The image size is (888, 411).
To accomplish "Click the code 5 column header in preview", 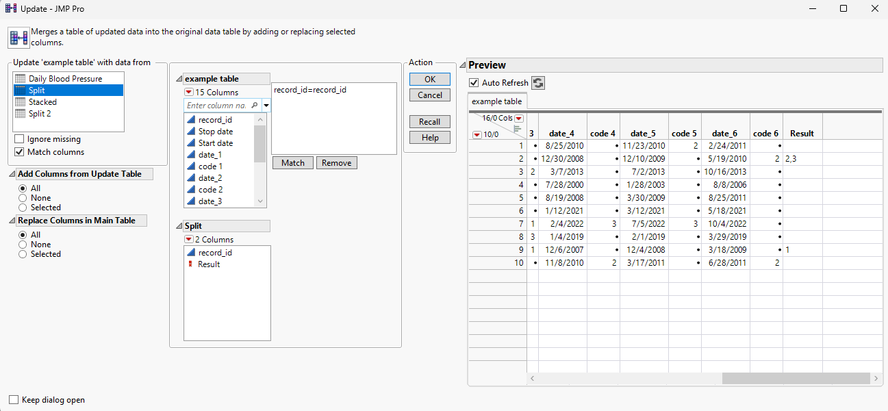I will tap(685, 134).
